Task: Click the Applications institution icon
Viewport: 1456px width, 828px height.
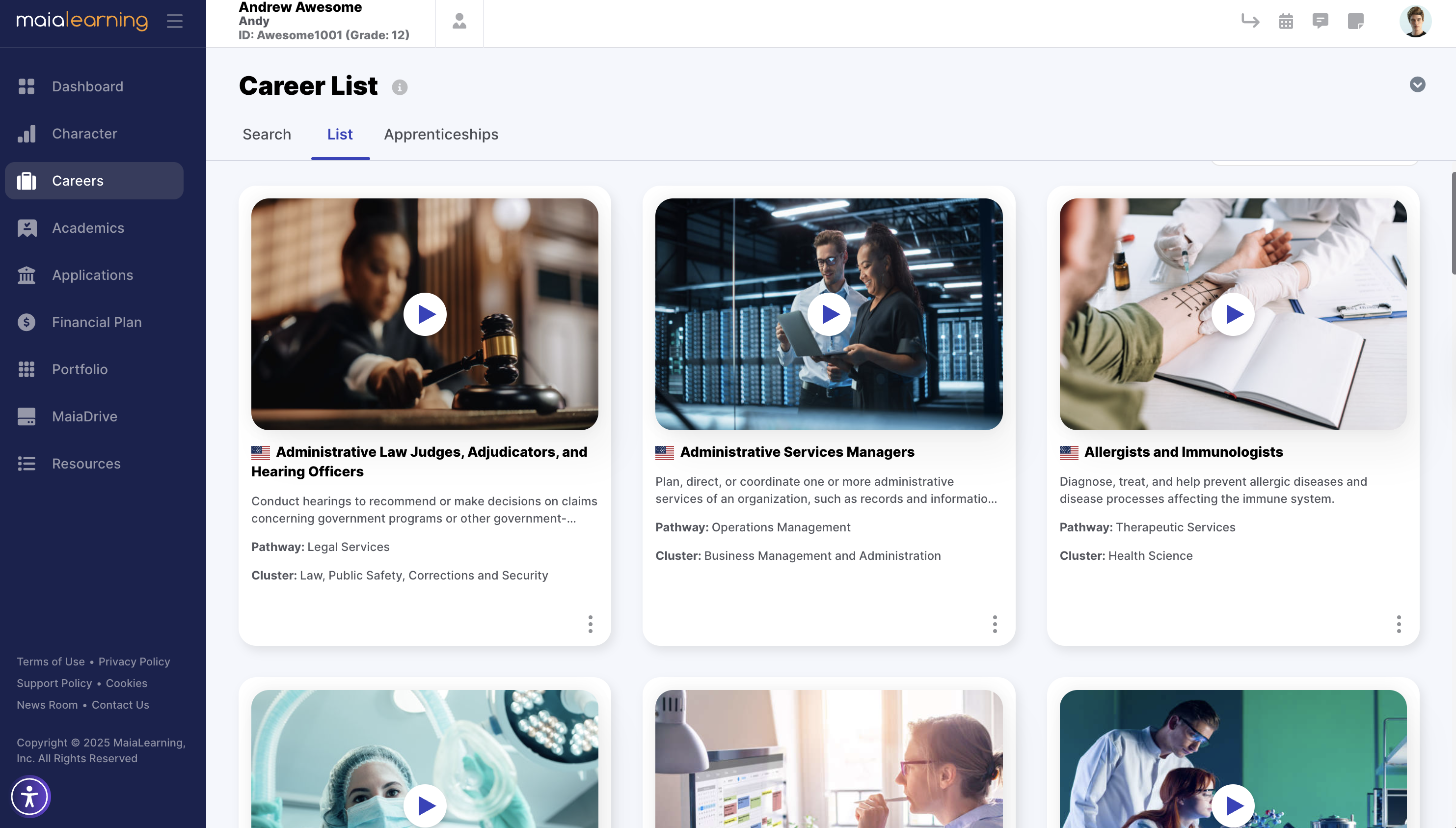Action: (x=26, y=275)
